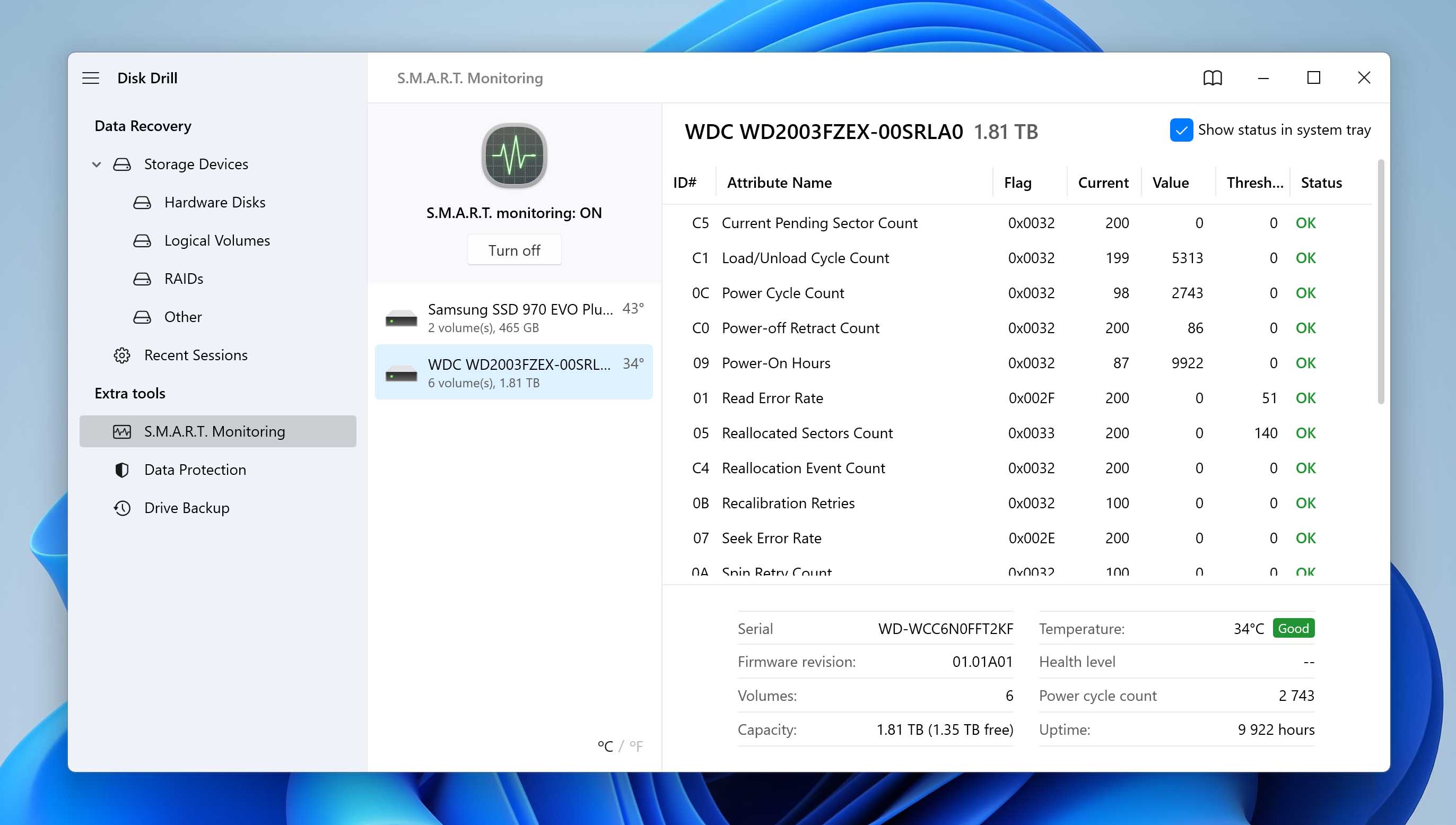Click the S.M.A.R.T. Monitoring icon
Image resolution: width=1456 pixels, height=825 pixels.
click(x=121, y=431)
